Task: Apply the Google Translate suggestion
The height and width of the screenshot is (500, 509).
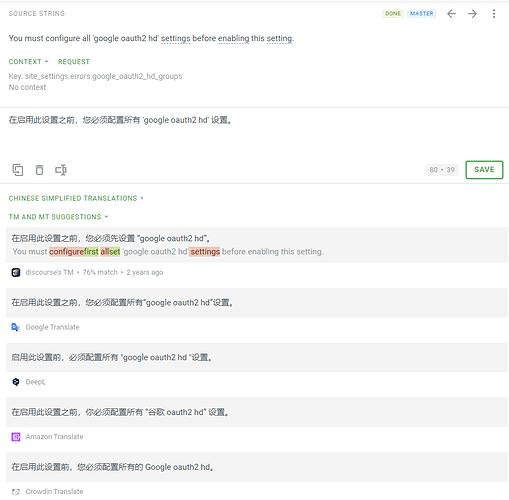Action: pyautogui.click(x=257, y=303)
